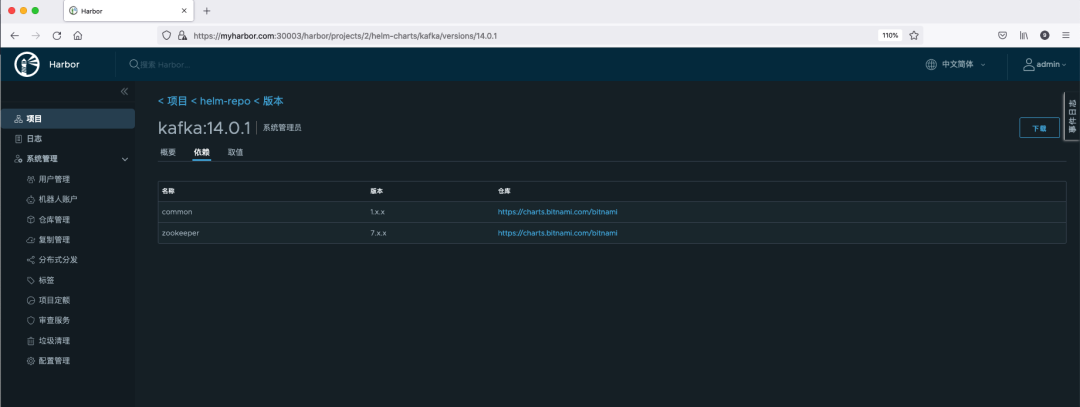The image size is (1080, 407).
Task: Click the 下载 download button
Action: 1039,128
